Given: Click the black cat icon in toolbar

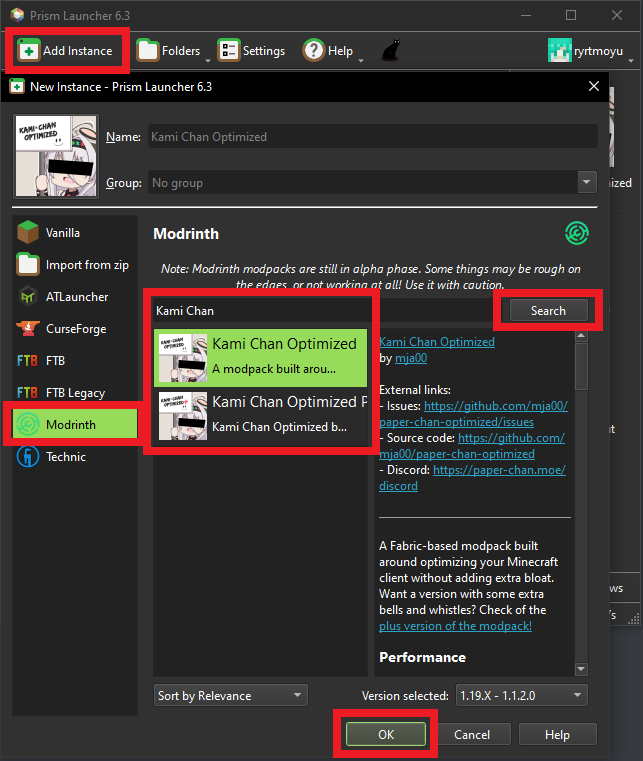Looking at the screenshot, I should click(x=391, y=50).
